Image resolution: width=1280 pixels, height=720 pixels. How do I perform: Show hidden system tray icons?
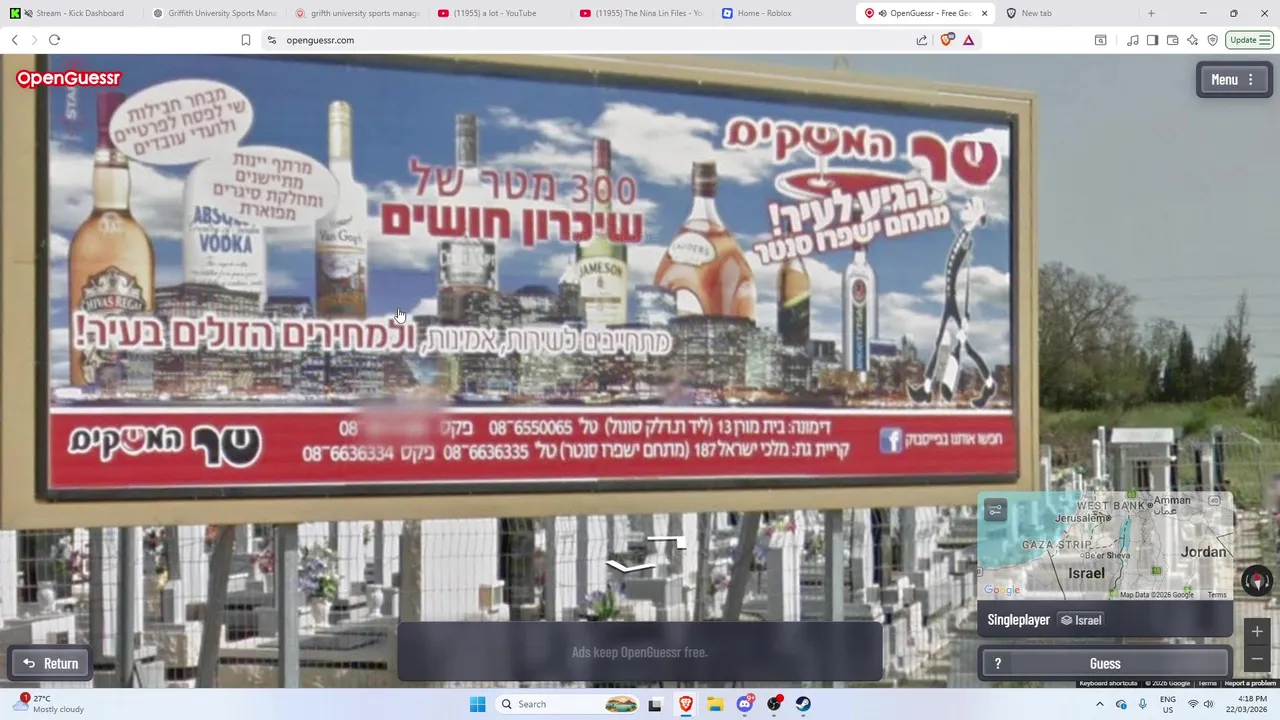click(x=1099, y=704)
